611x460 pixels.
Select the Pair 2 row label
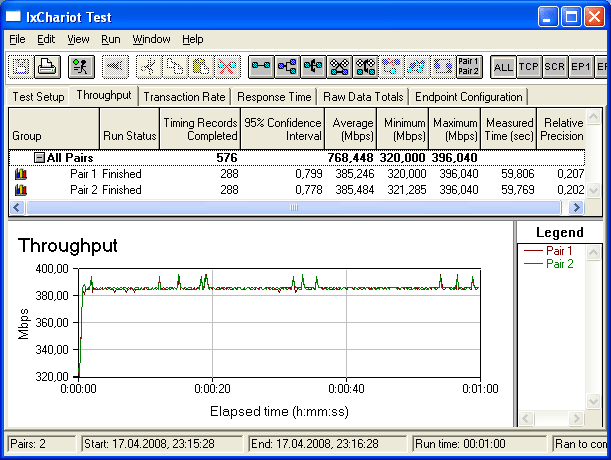click(83, 190)
